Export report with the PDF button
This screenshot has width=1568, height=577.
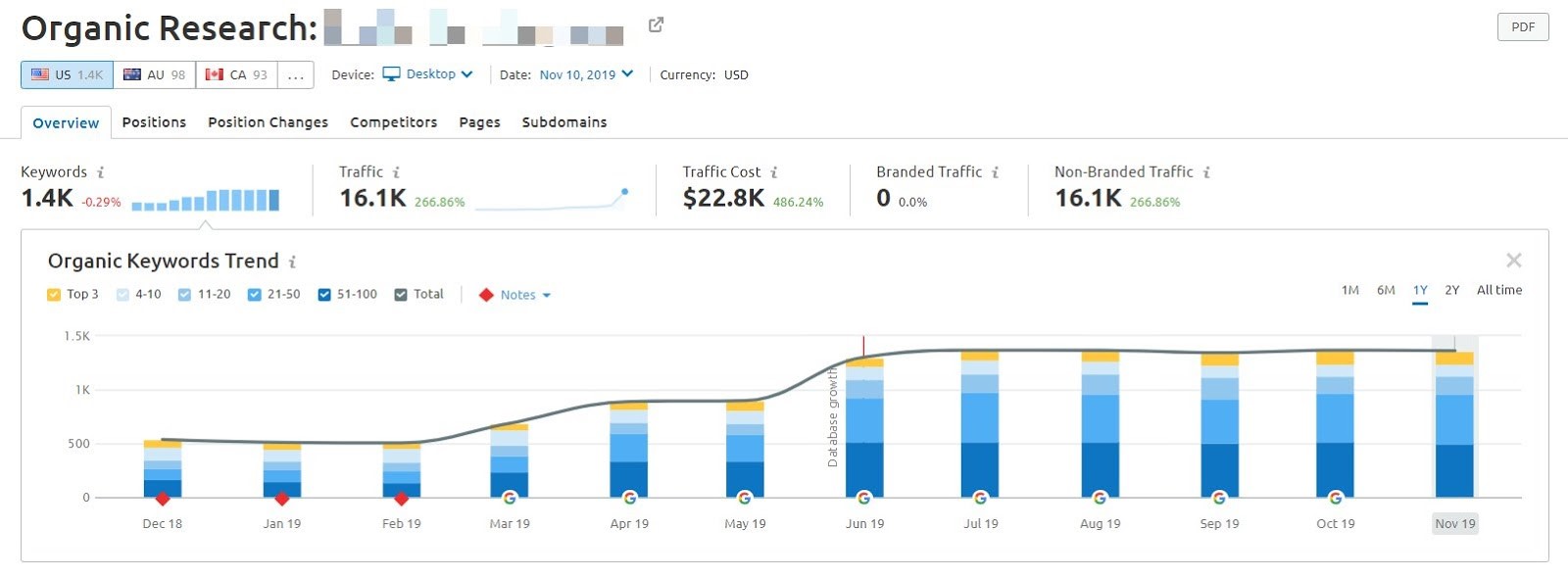(1523, 27)
